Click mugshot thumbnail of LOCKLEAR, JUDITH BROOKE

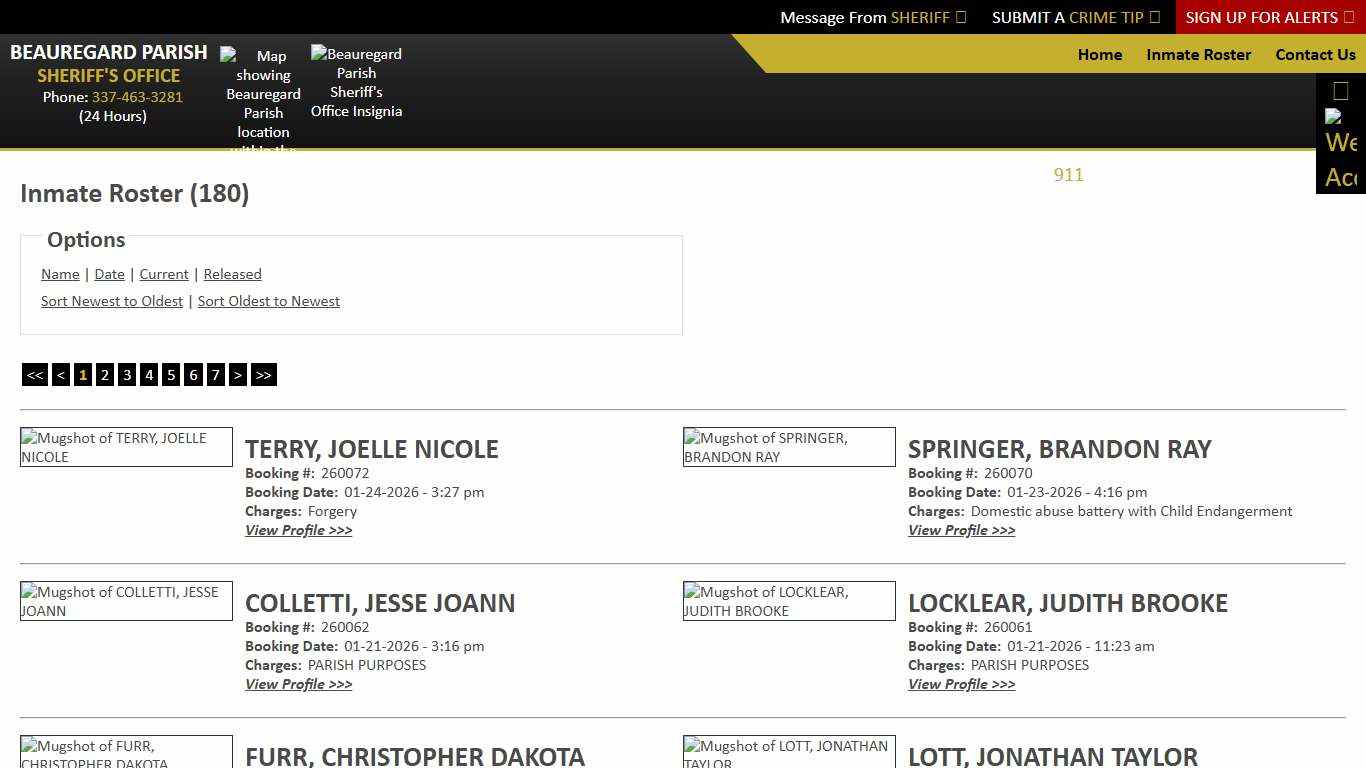tap(788, 600)
